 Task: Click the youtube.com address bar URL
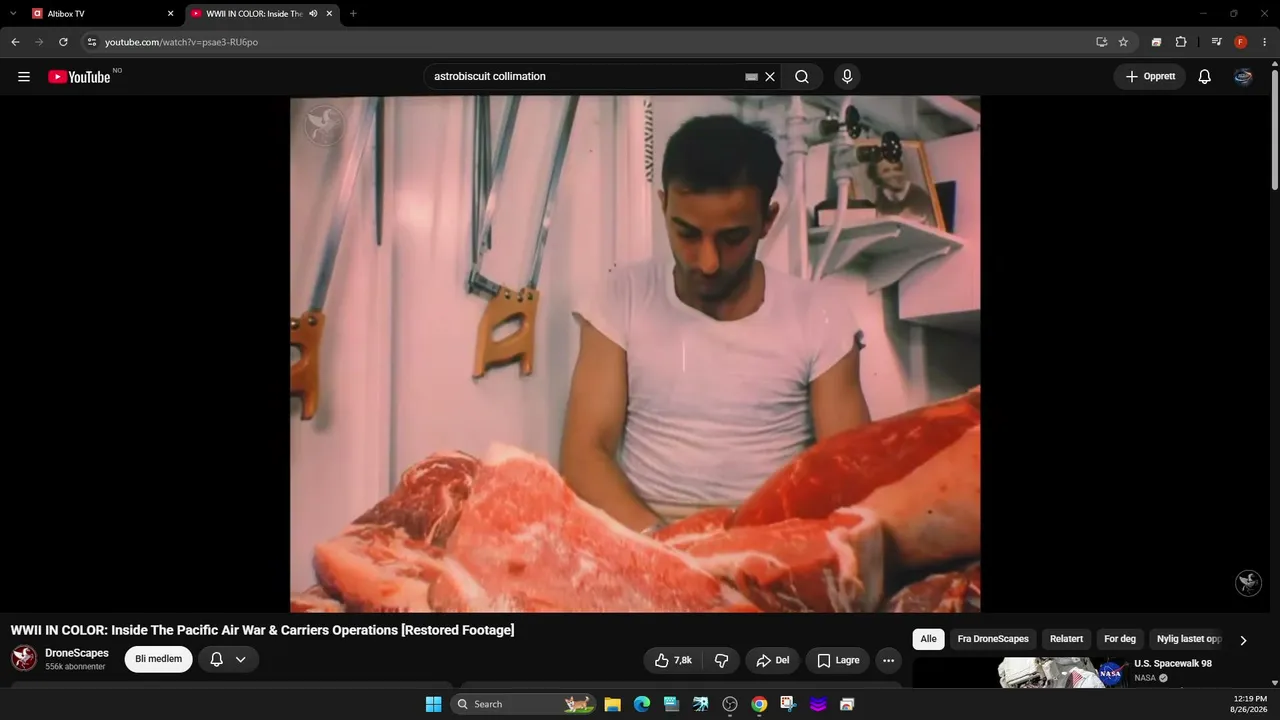(181, 42)
